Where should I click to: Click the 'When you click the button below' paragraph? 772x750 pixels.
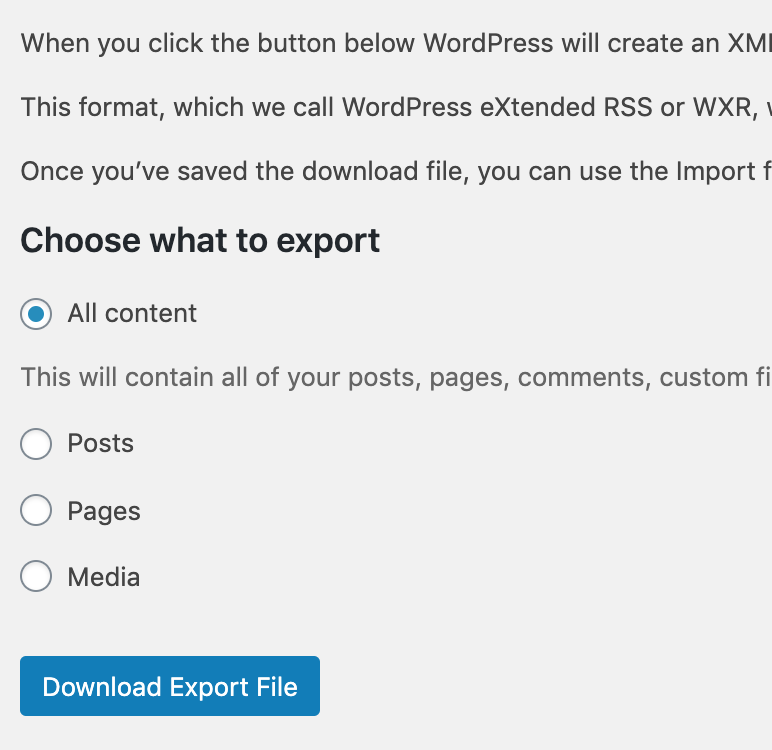tap(396, 43)
